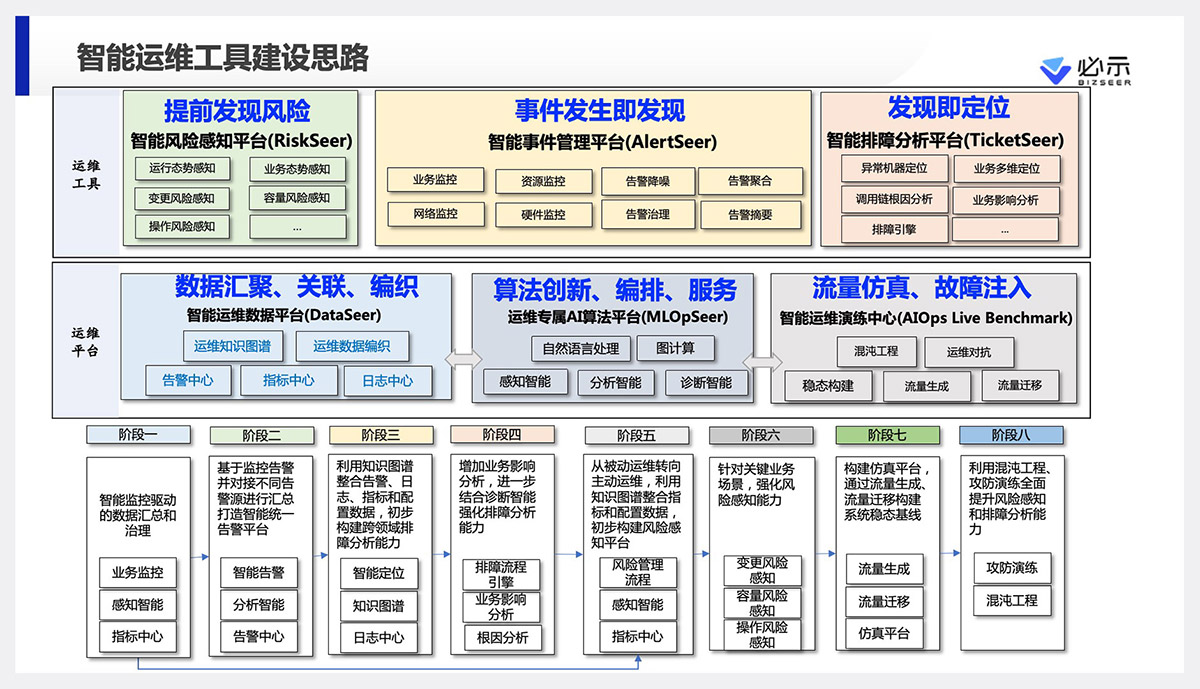Click the 自然语言处理 box

(x=581, y=349)
